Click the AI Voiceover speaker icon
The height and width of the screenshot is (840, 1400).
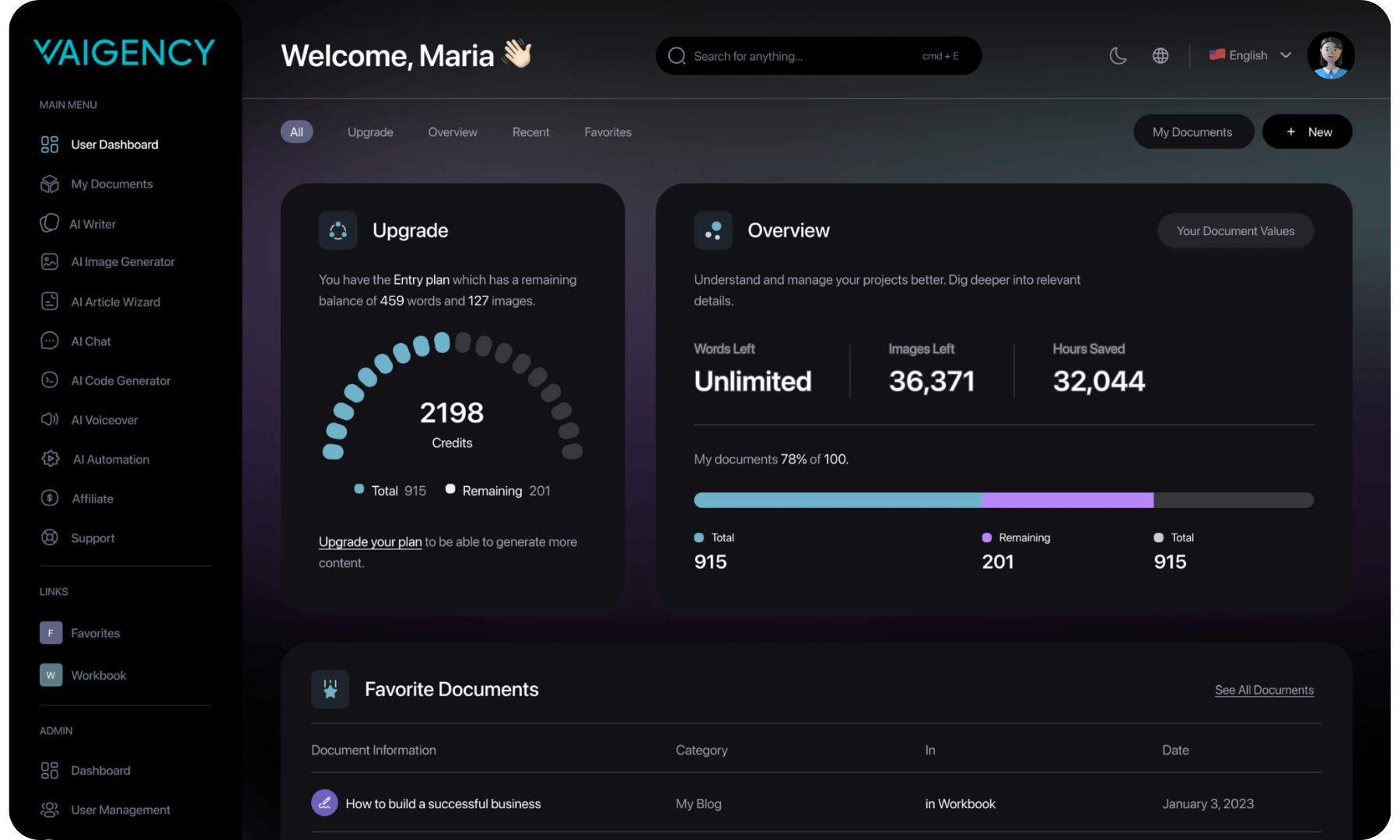coord(49,420)
